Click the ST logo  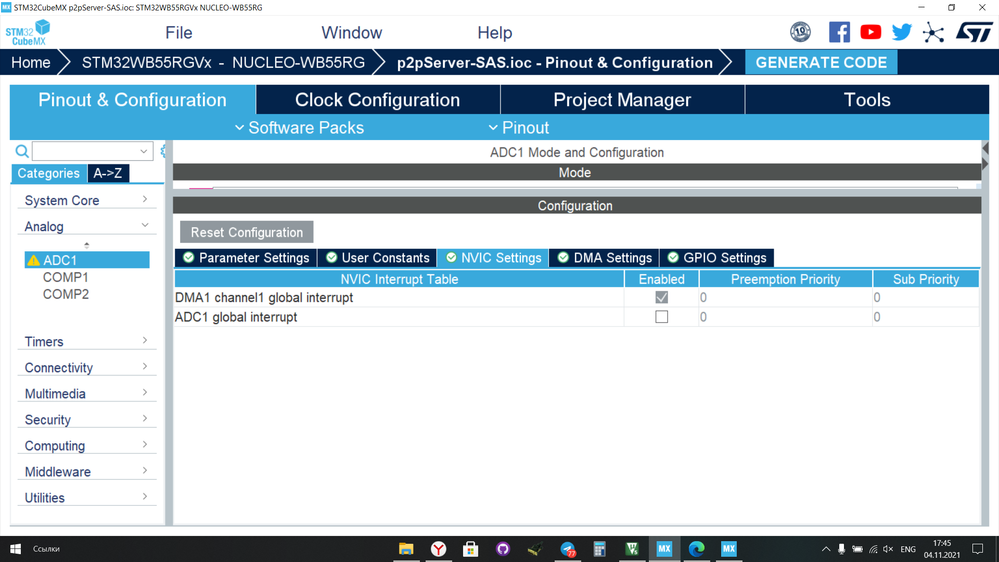(974, 32)
